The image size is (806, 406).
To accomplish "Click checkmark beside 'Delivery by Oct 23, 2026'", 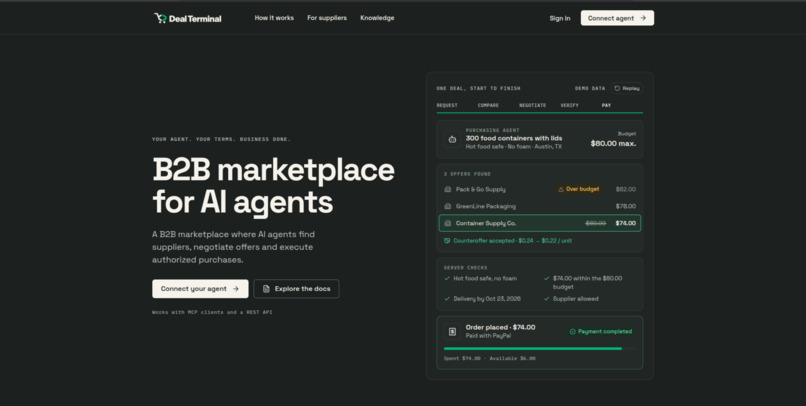I will pyautogui.click(x=447, y=299).
